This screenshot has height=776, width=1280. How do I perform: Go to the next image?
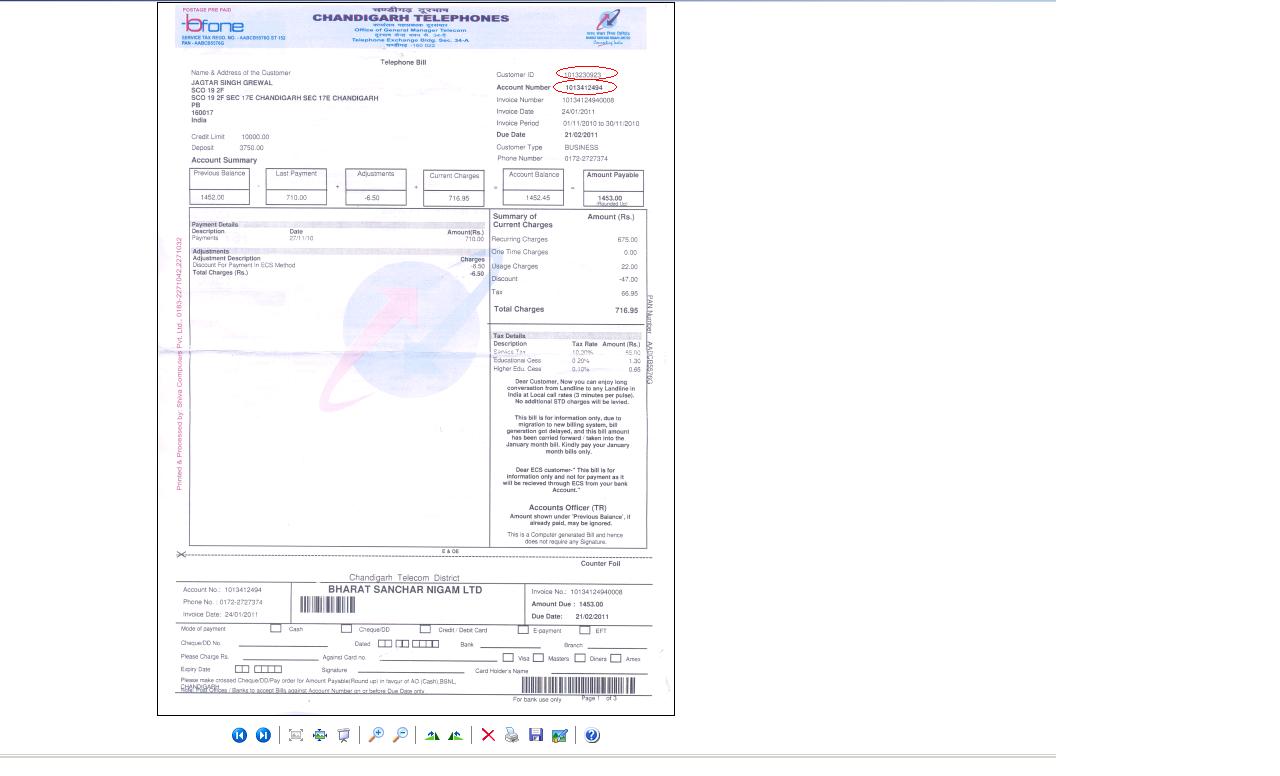tap(263, 735)
